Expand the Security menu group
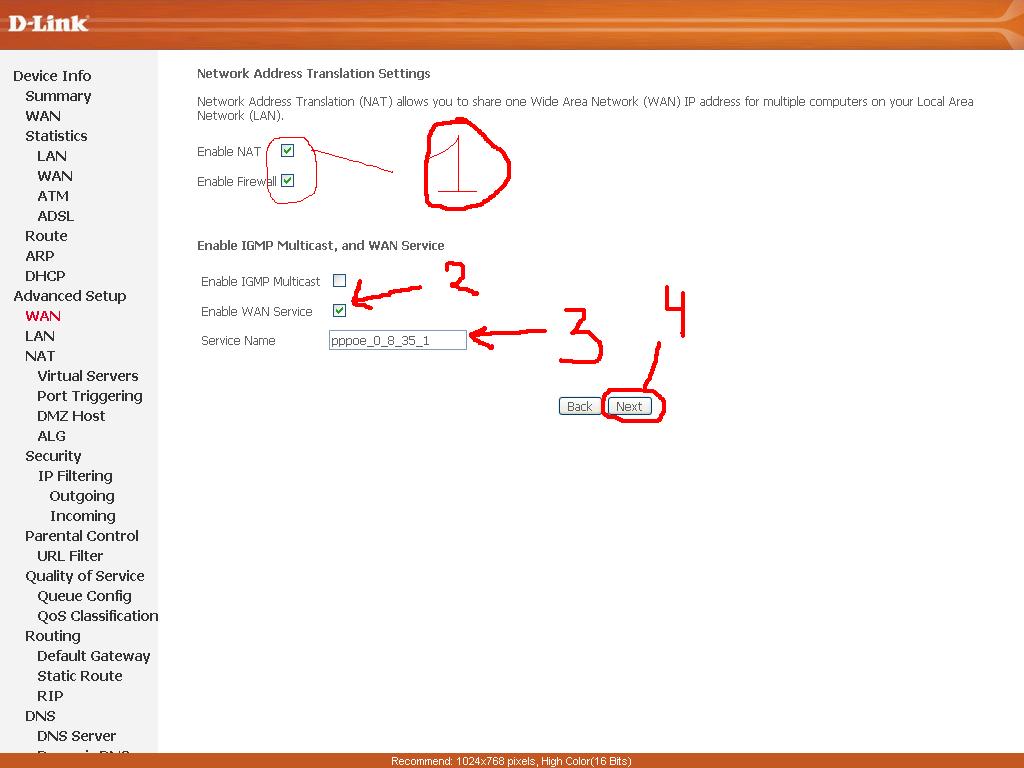1024x768 pixels. point(53,456)
